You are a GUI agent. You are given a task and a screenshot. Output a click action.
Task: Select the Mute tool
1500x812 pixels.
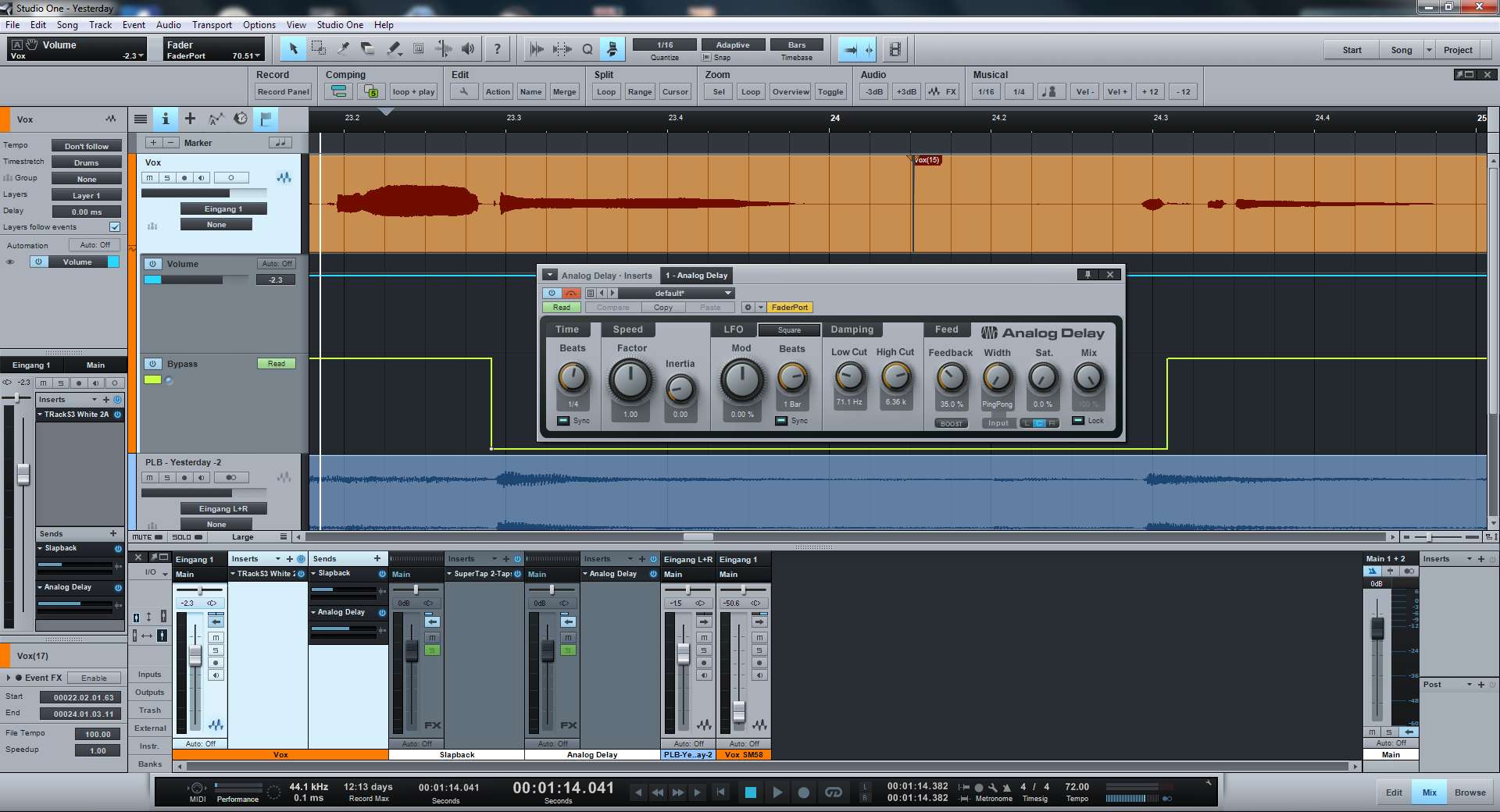pyautogui.click(x=418, y=48)
